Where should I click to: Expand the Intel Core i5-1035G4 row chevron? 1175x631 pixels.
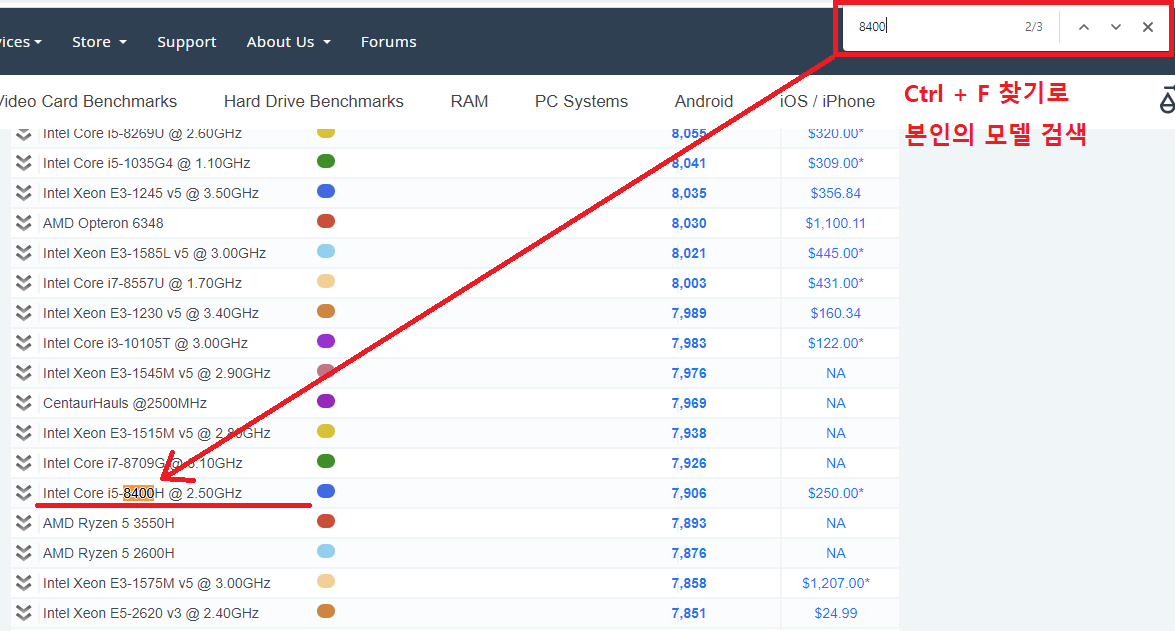coord(24,163)
